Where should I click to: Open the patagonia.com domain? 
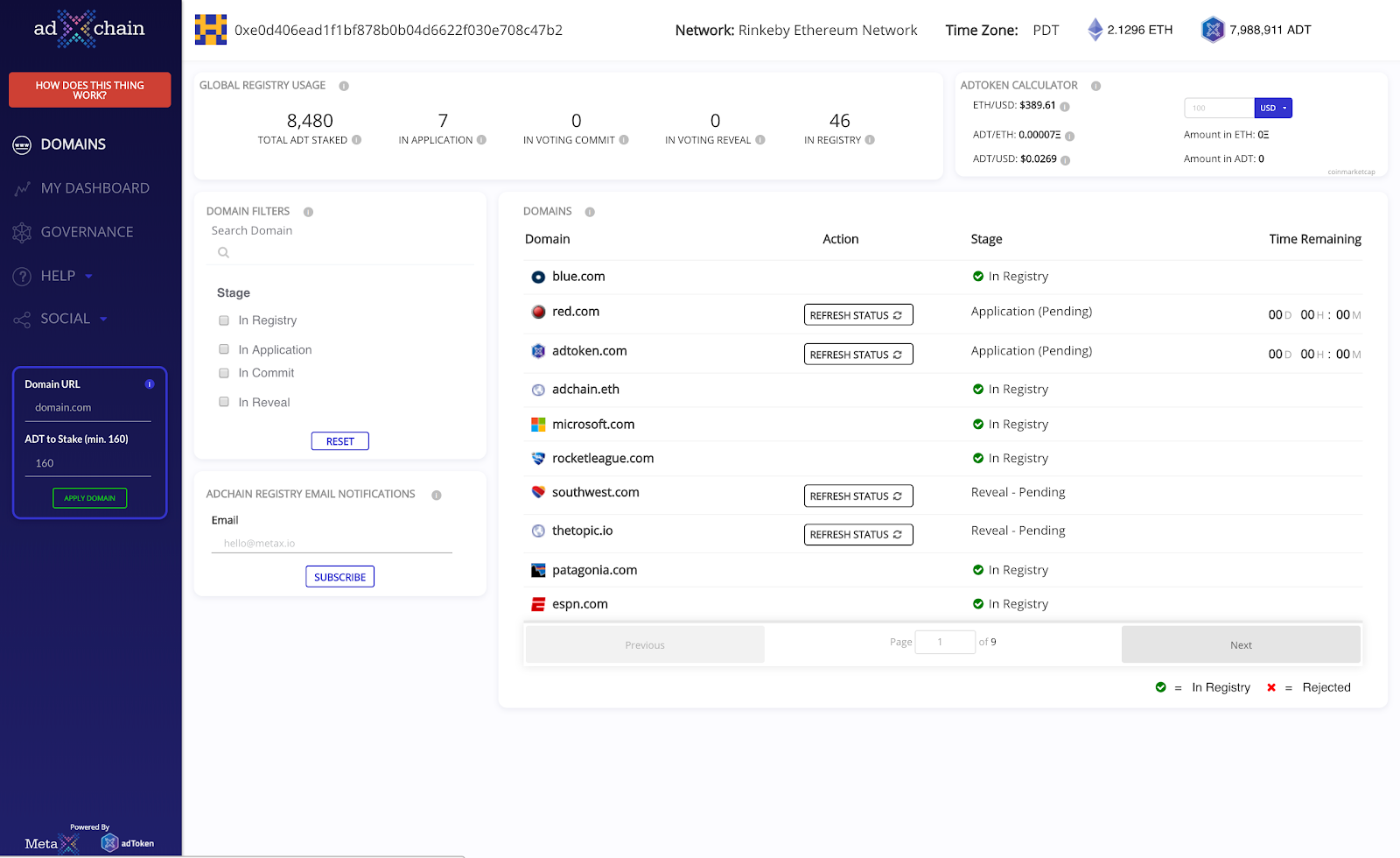point(594,570)
